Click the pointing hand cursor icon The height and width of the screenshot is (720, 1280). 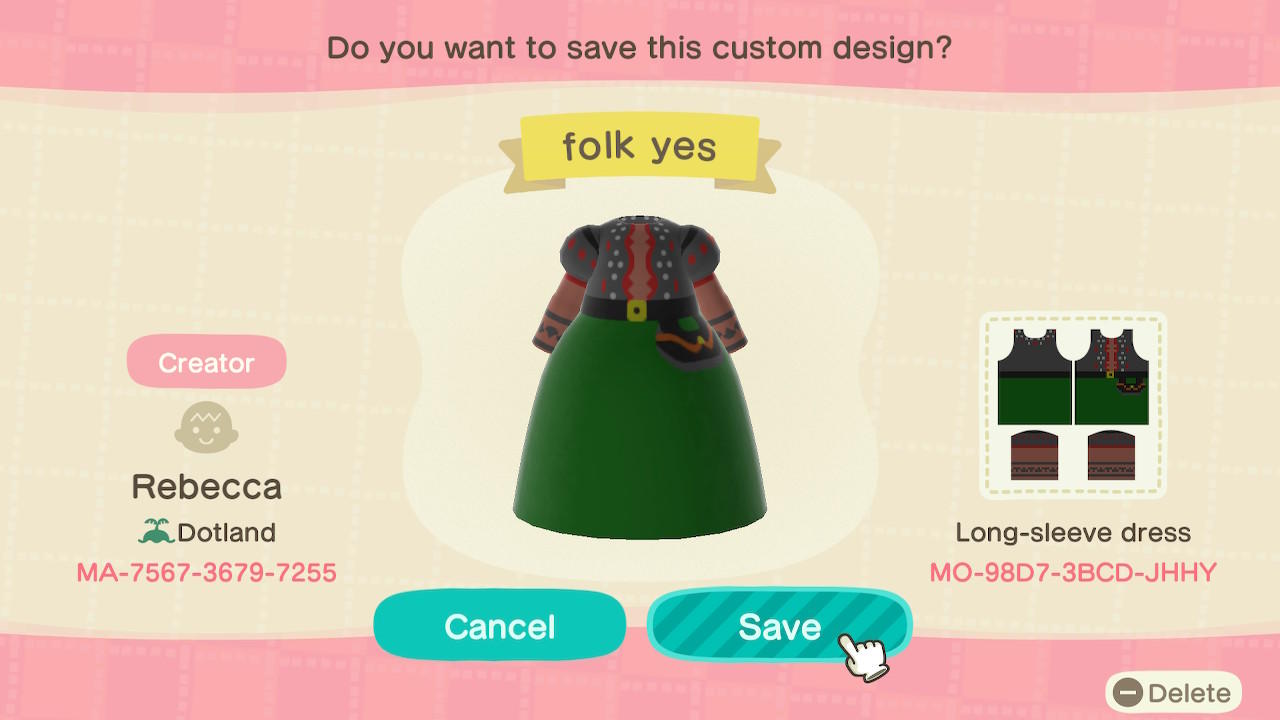tap(862, 655)
